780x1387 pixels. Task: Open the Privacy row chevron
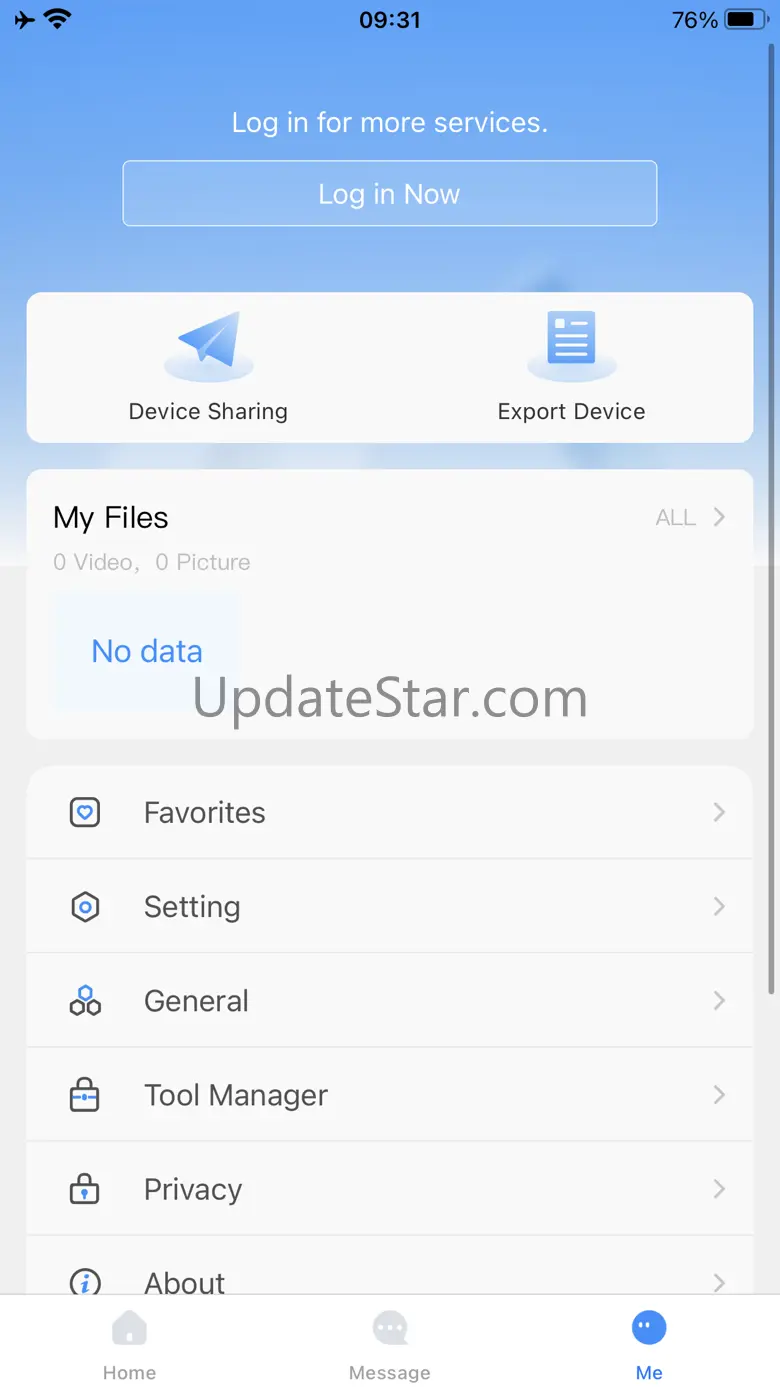719,1189
